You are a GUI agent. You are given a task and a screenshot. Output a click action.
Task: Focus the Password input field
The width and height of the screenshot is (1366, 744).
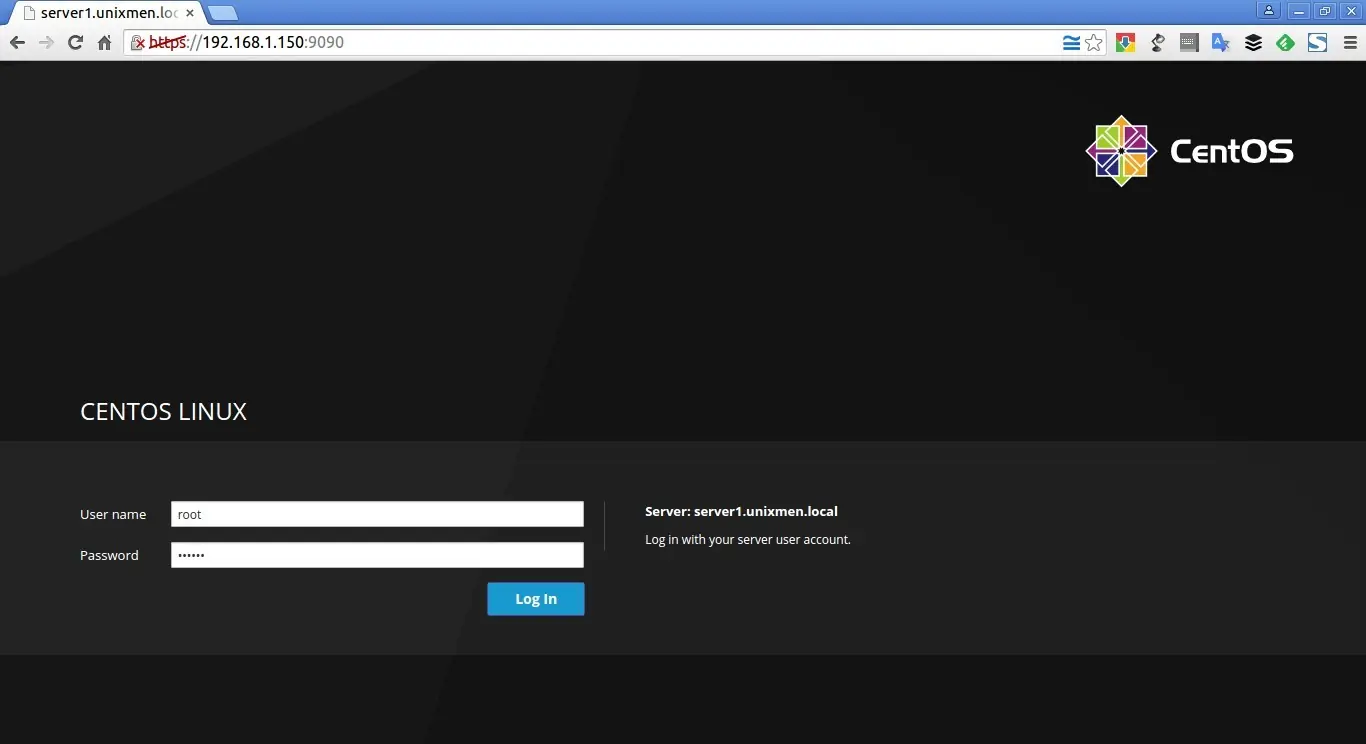[x=377, y=555]
